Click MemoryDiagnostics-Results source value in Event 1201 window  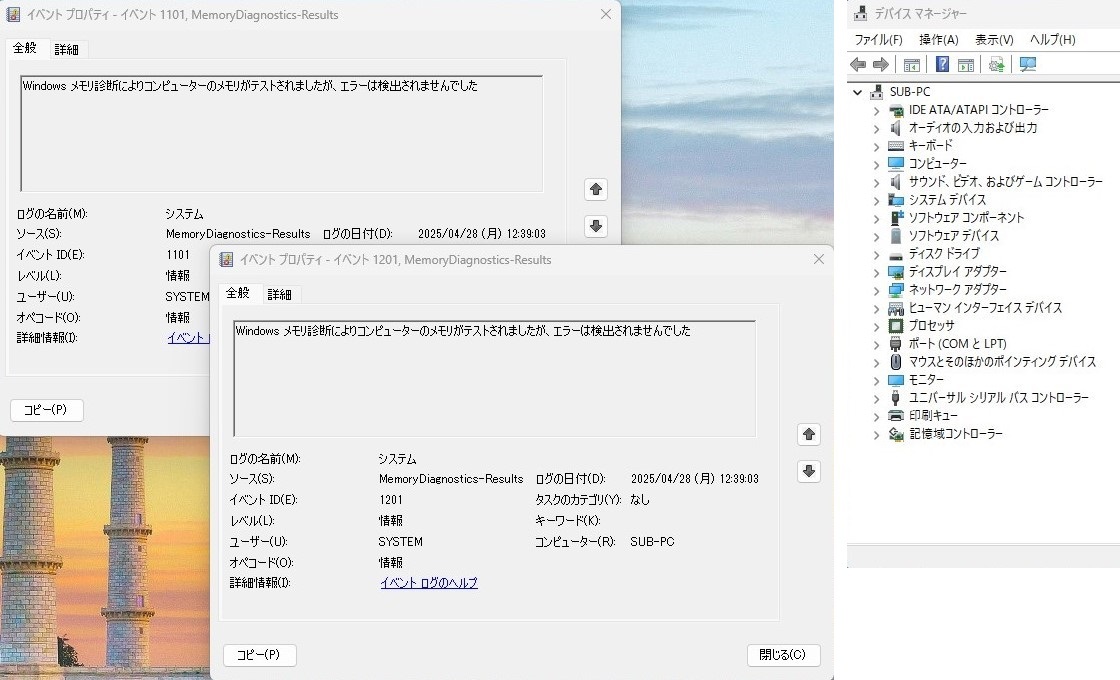451,479
